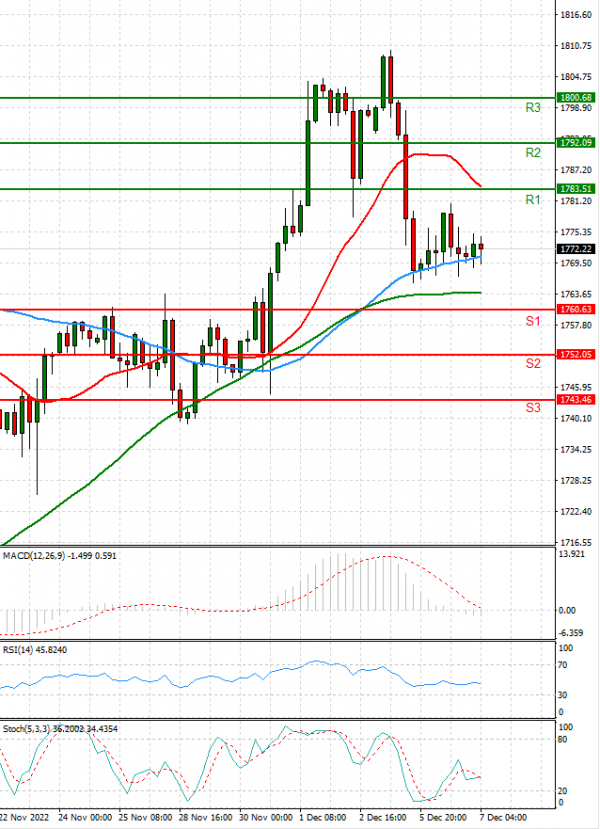The width and height of the screenshot is (600, 829).
Task: Select the S3 support line text
Action: pyautogui.click(x=533, y=408)
